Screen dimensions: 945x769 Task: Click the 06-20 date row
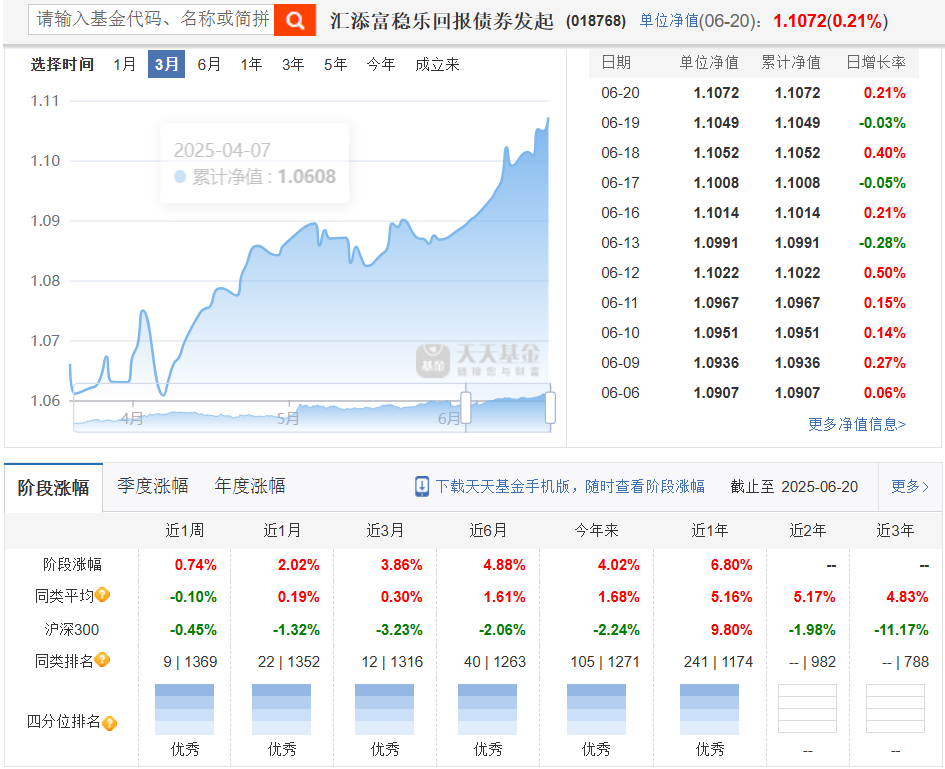tap(753, 93)
